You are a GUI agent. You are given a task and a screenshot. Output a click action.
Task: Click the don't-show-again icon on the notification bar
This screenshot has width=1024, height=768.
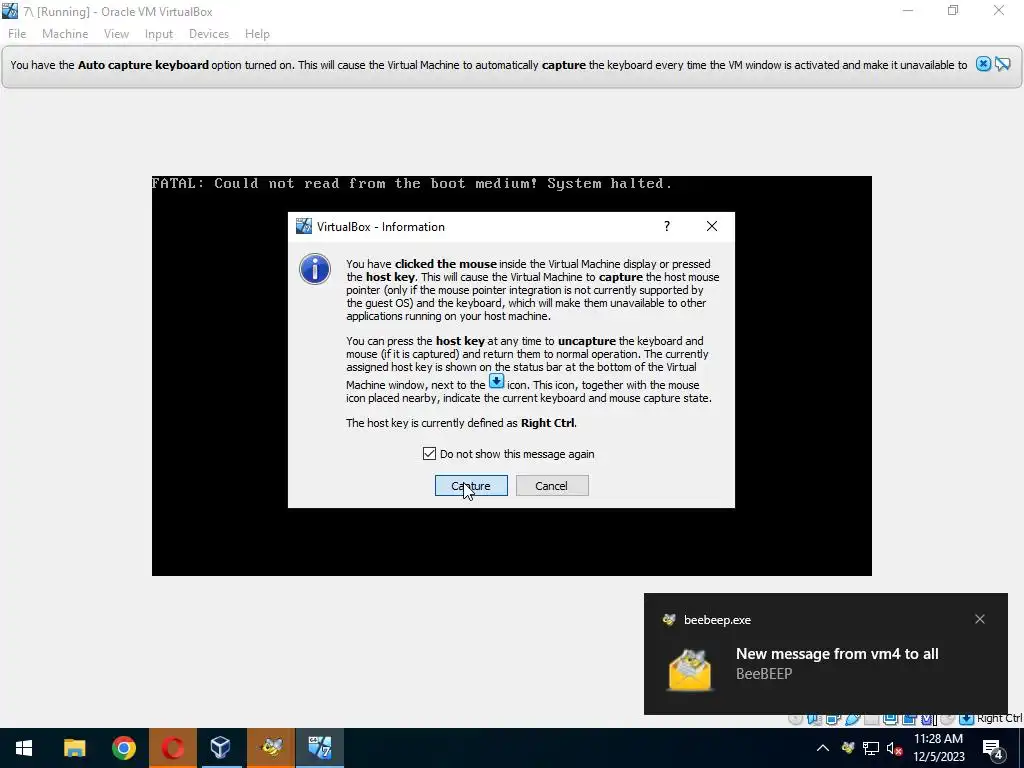[1002, 64]
